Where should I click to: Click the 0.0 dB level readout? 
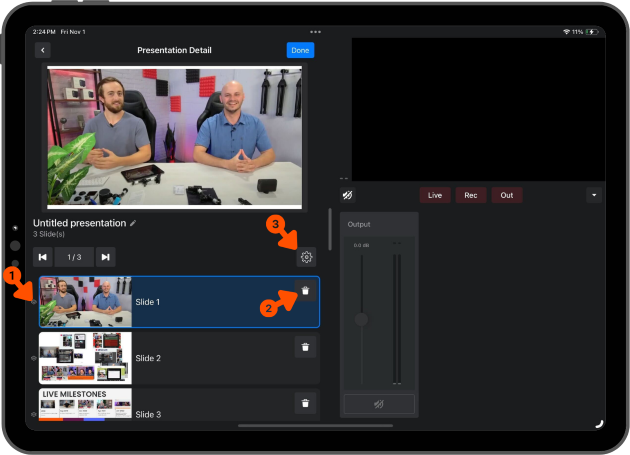click(x=361, y=245)
